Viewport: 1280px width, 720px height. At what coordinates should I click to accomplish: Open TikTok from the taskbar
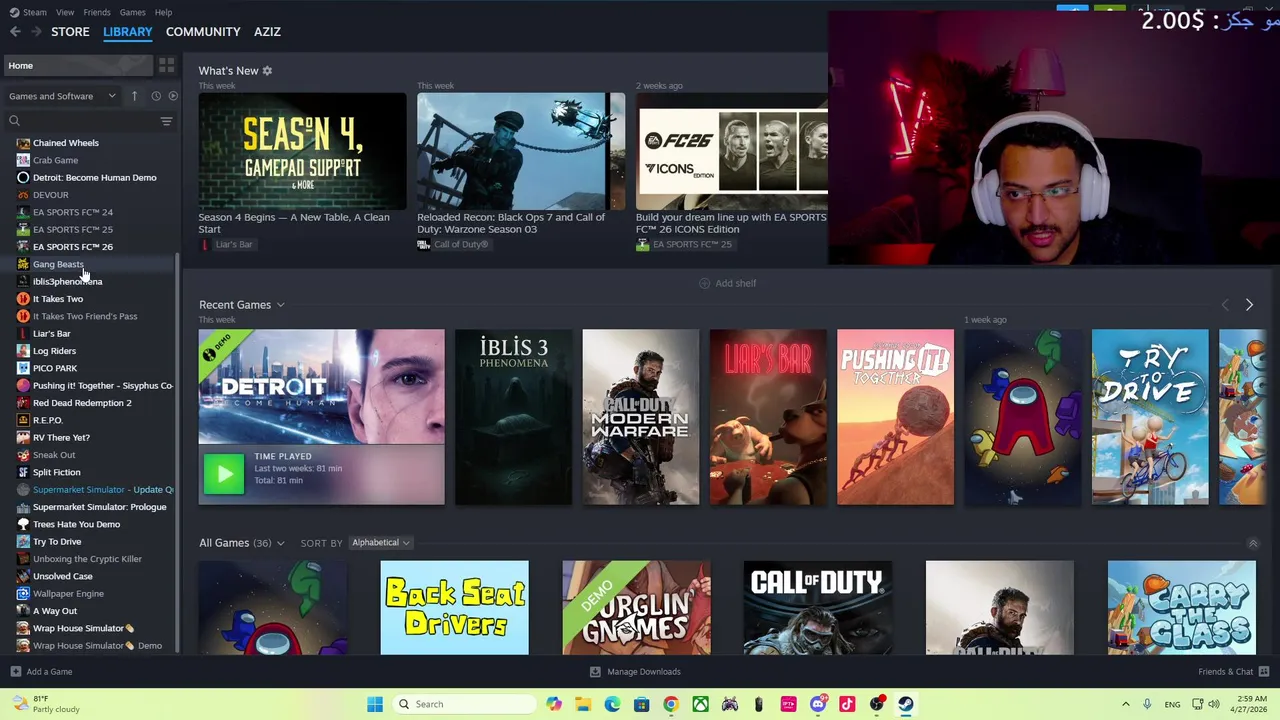(847, 704)
